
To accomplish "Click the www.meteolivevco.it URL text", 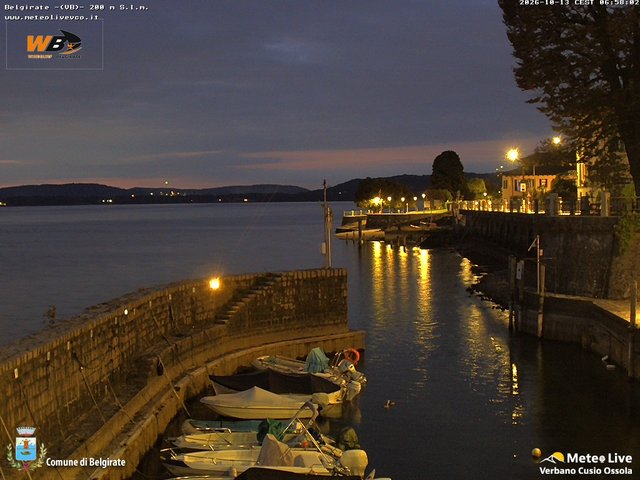I will pos(51,17).
